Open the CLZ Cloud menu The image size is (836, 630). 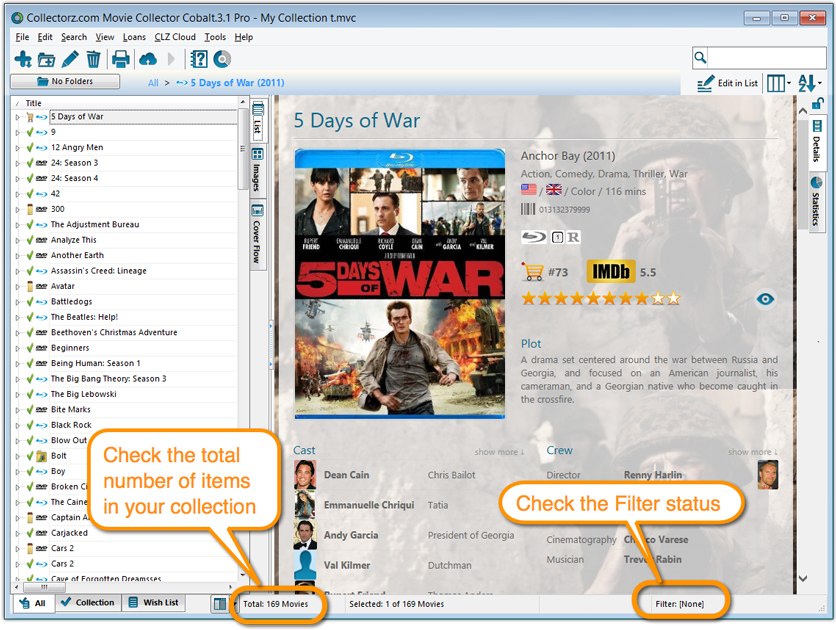pos(175,37)
